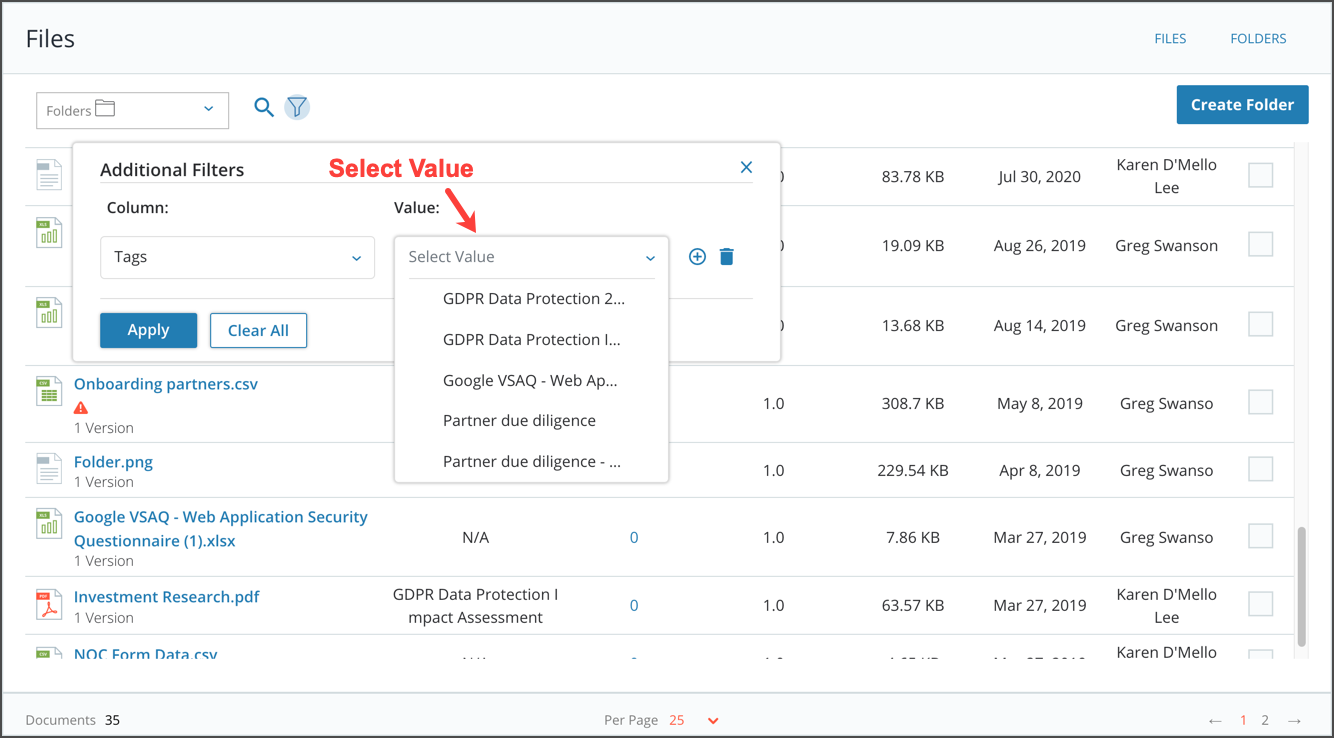This screenshot has width=1334, height=738.
Task: Click the 83.78 KB size cell
Action: pos(912,177)
